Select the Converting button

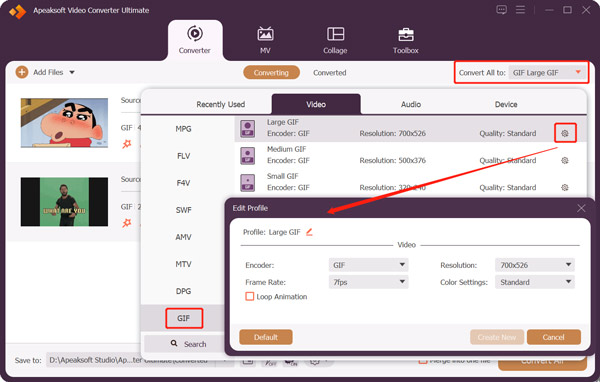pyautogui.click(x=271, y=72)
